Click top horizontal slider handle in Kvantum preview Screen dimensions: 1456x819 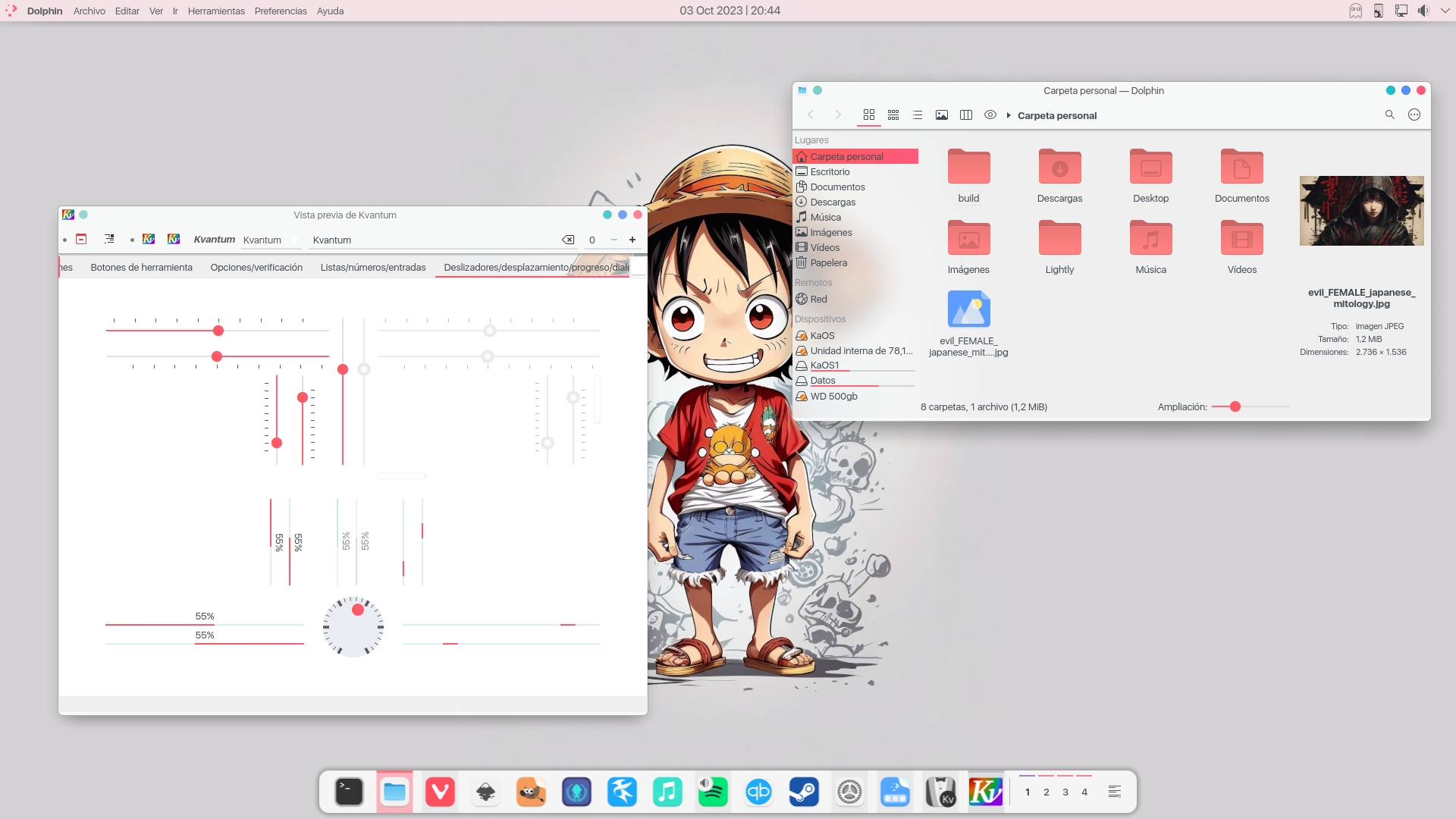218,331
